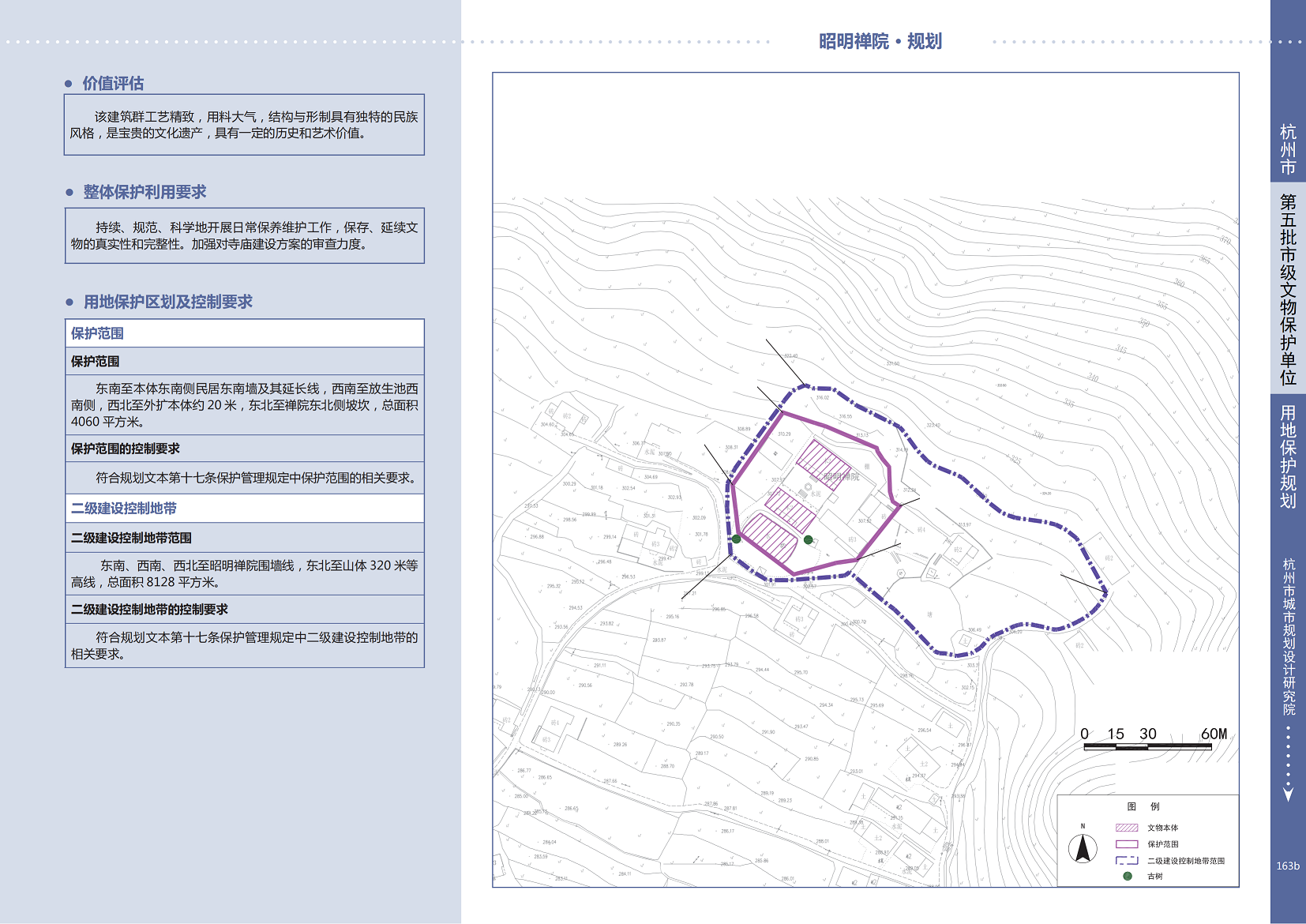The image size is (1306, 924).
Task: Click the hatched 文物本体 legend swatch
Action: pos(1127,828)
